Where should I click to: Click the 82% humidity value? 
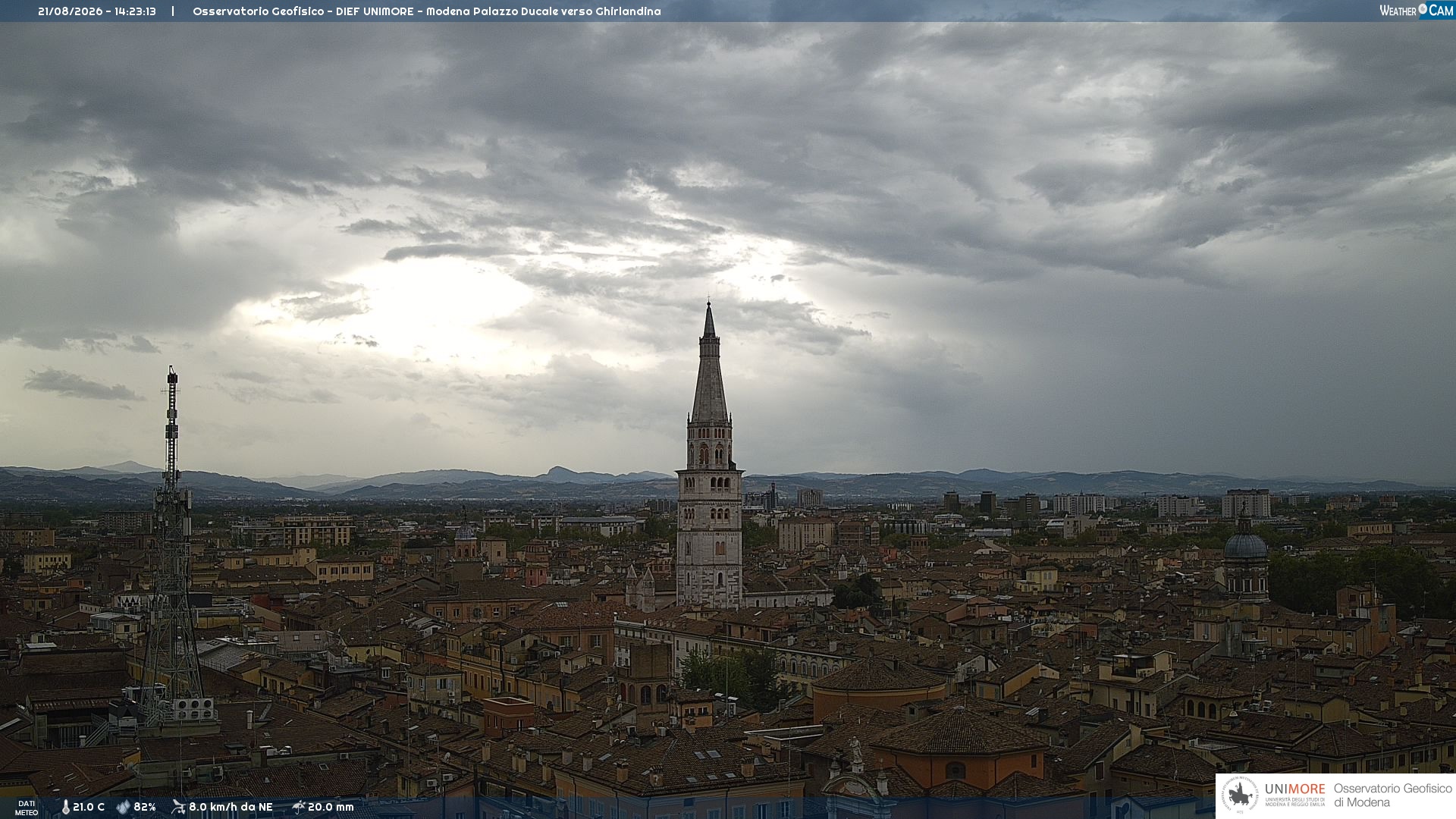145,808
